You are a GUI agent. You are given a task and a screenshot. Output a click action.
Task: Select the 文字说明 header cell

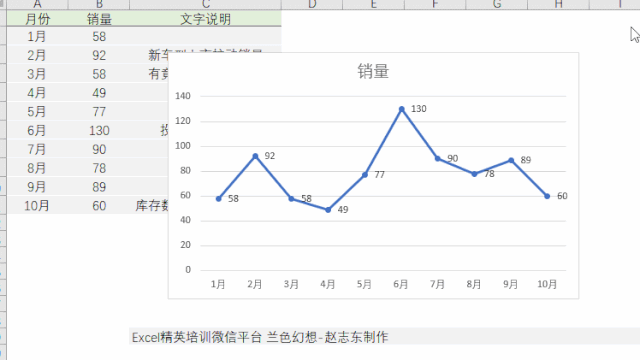[x=205, y=19]
